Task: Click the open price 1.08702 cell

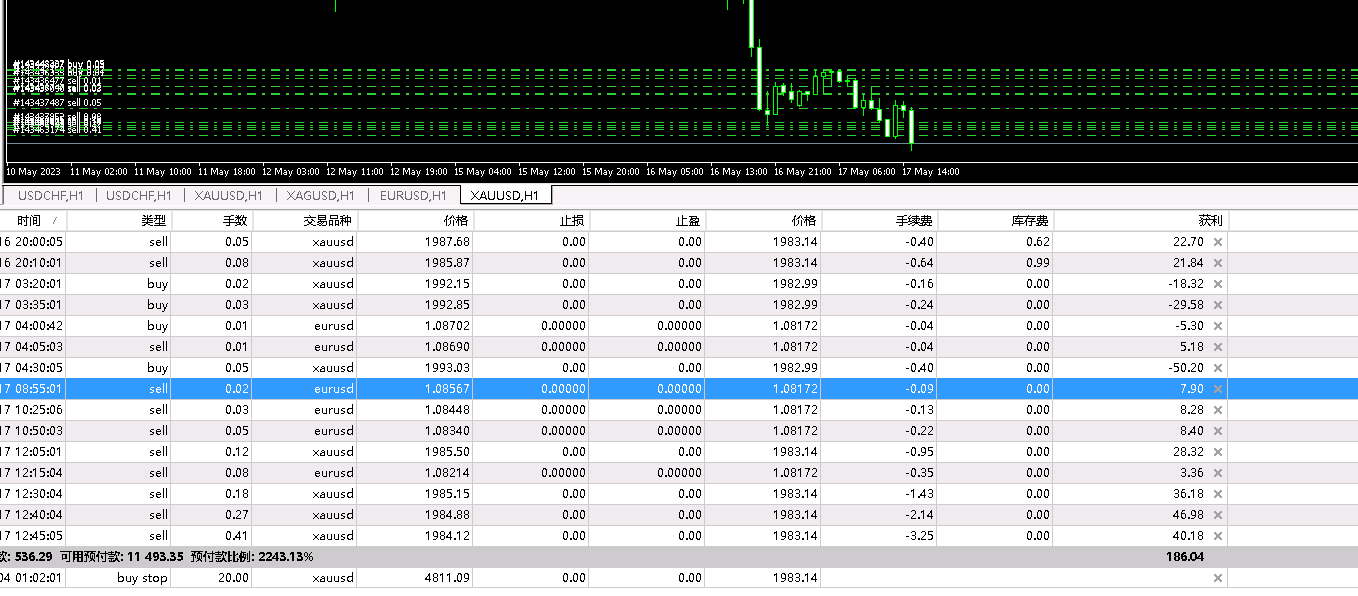Action: (x=447, y=326)
